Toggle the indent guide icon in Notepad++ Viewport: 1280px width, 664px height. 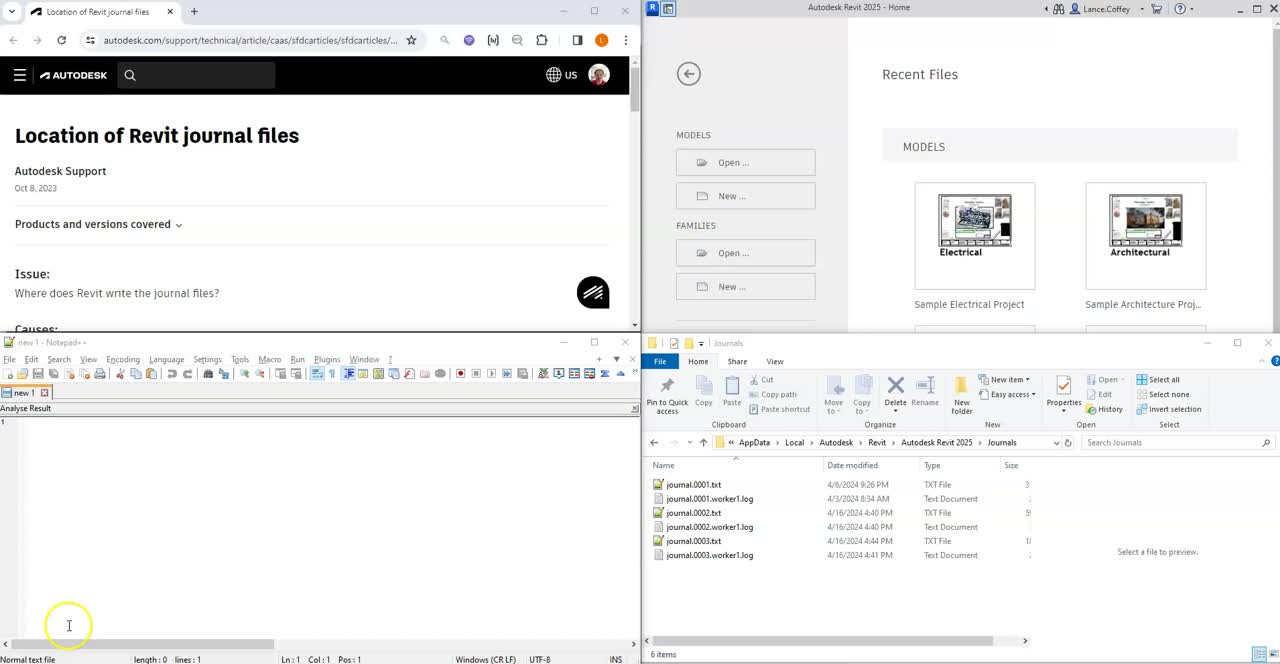pyautogui.click(x=348, y=374)
